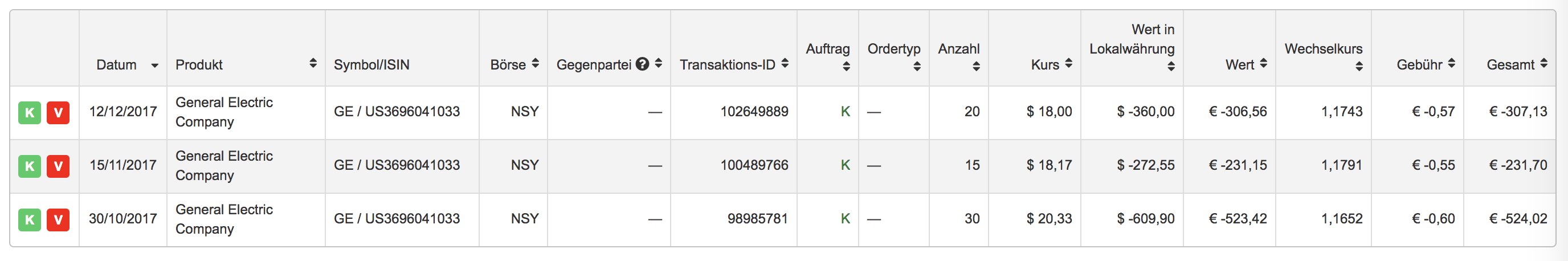Image resolution: width=1568 pixels, height=261 pixels.
Task: Sort by Gesamt column arrows
Action: click(1543, 63)
